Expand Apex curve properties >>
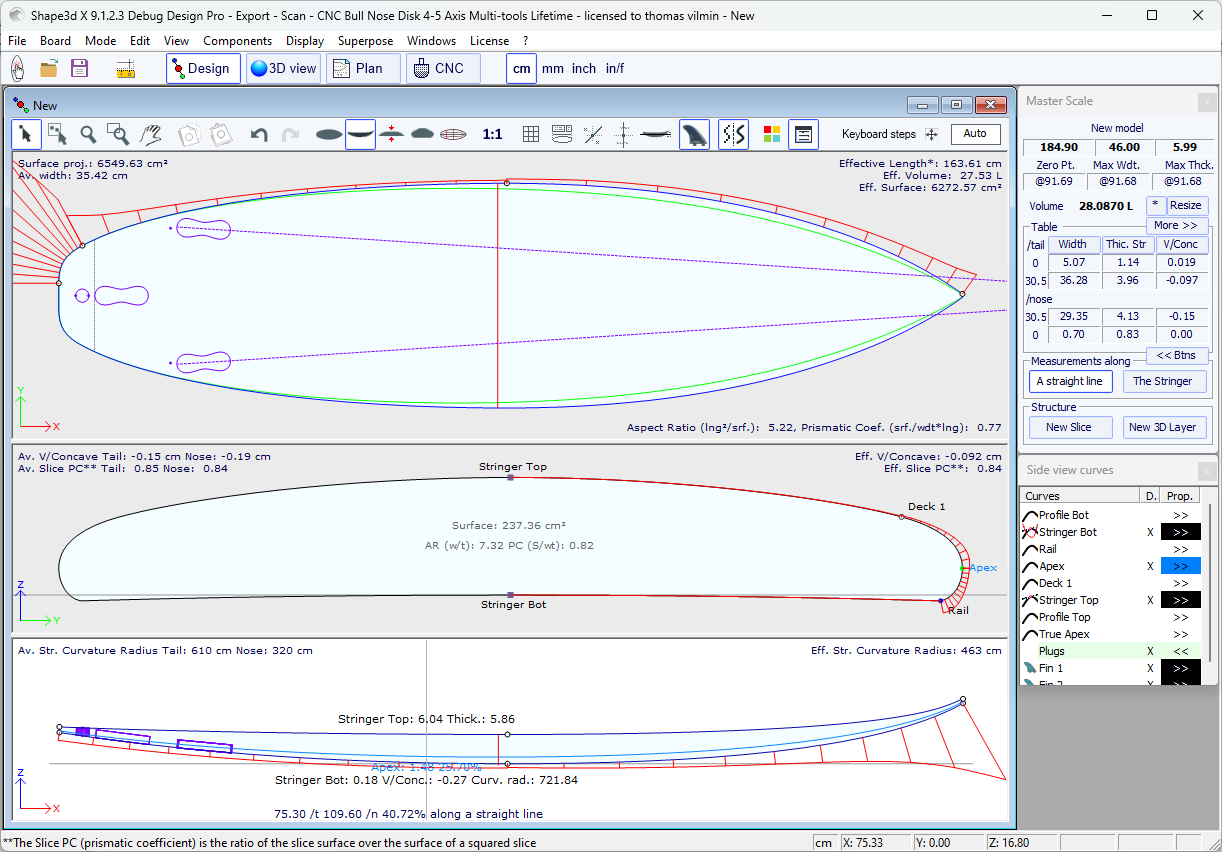 [x=1180, y=567]
